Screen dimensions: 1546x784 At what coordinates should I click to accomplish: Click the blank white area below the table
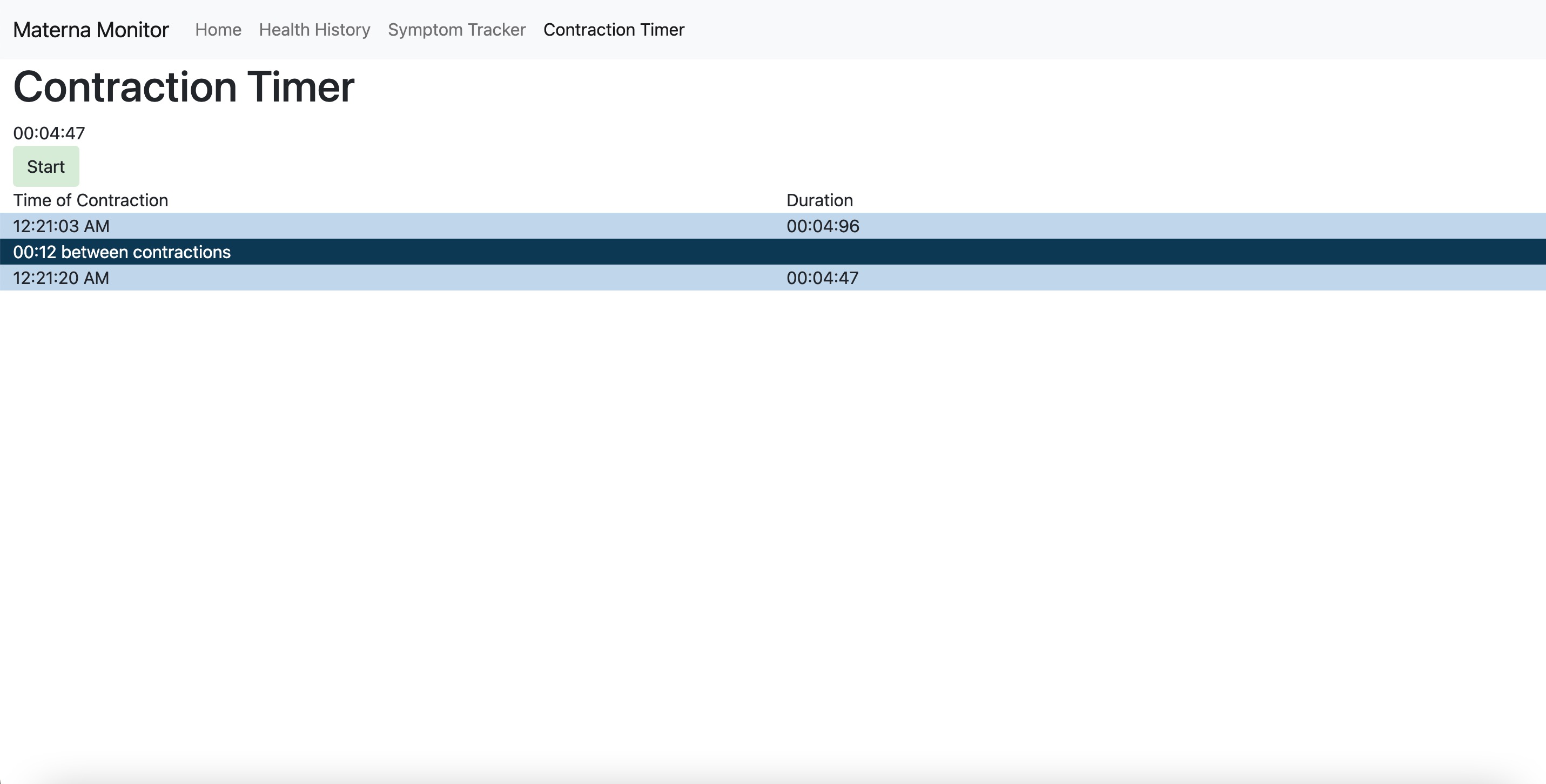pos(773,510)
